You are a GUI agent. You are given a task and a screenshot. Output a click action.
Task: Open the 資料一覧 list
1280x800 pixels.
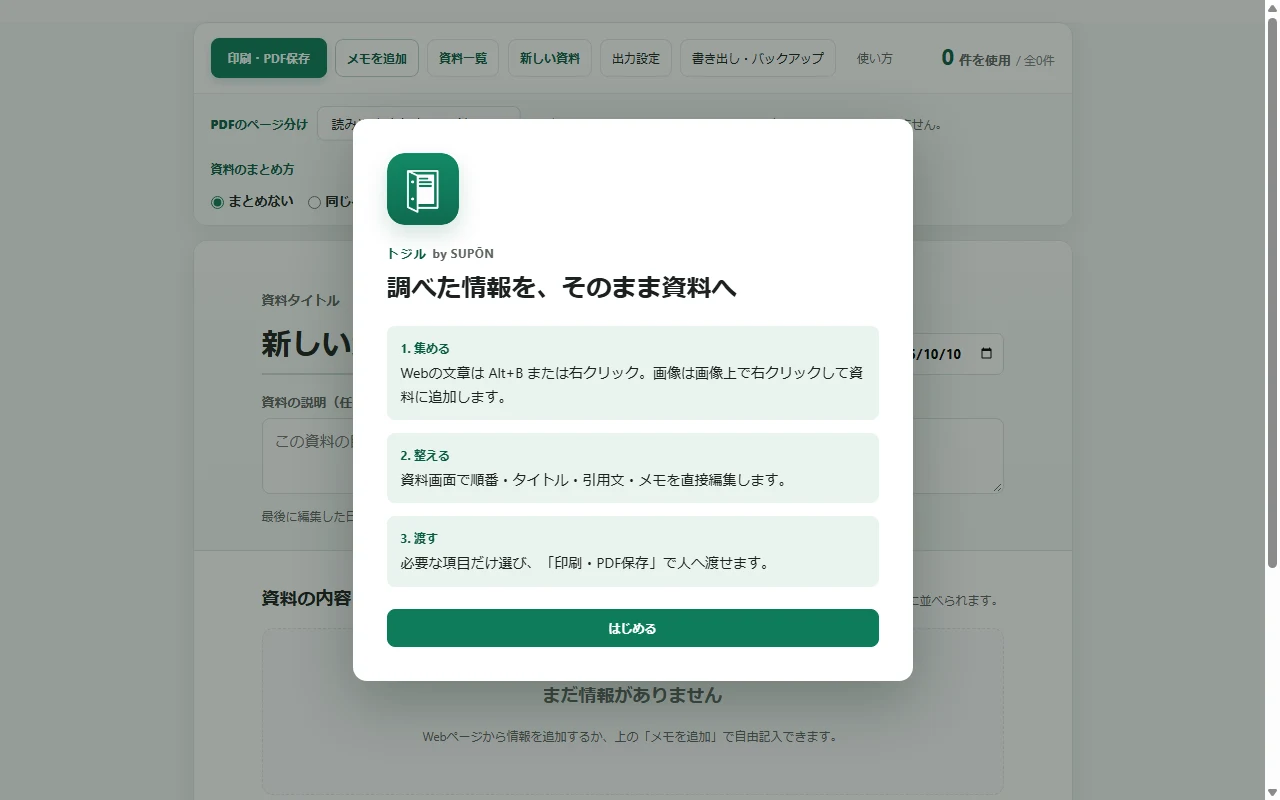pos(463,58)
